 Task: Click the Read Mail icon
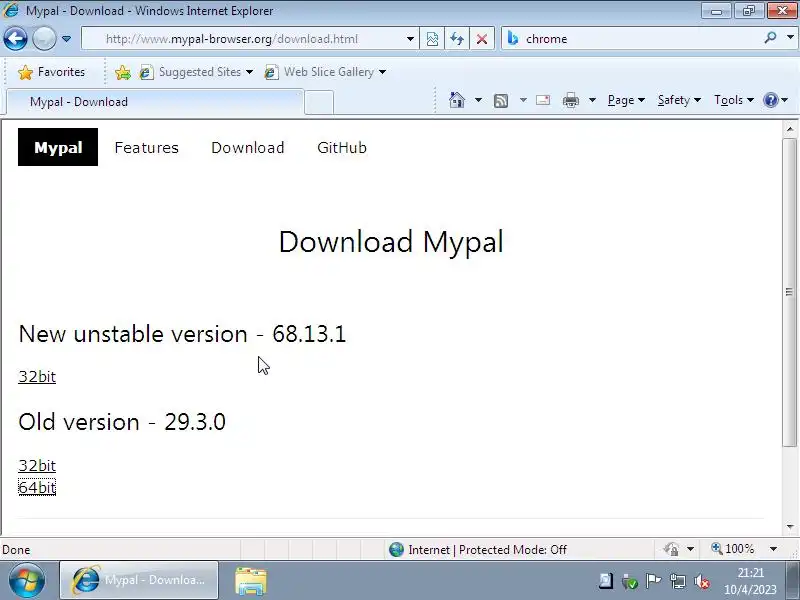pyautogui.click(x=543, y=100)
